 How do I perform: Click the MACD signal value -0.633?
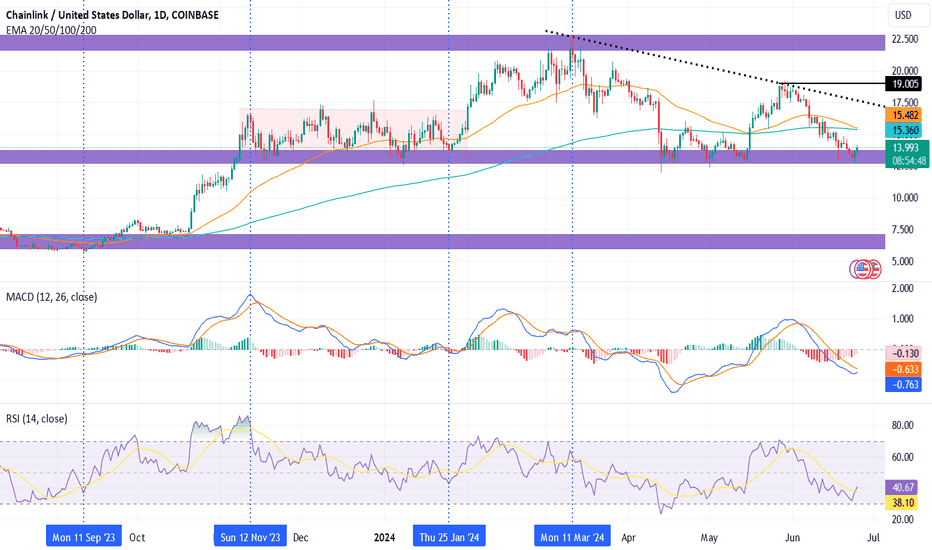pos(903,369)
